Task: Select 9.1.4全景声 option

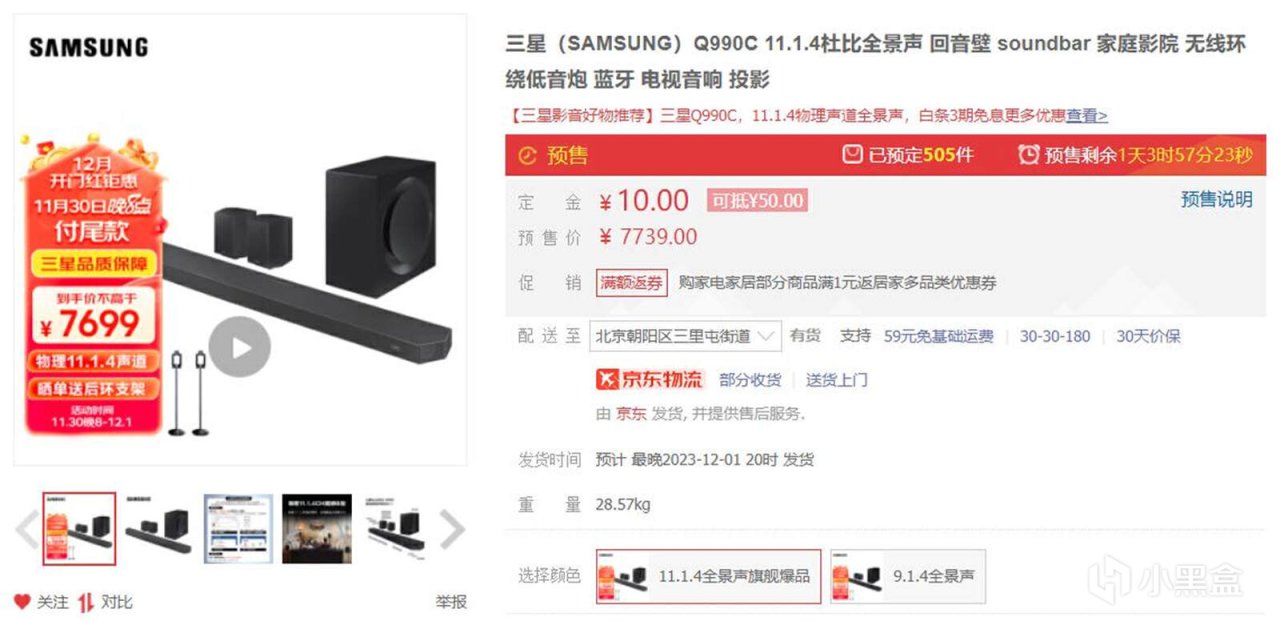Action: [908, 576]
